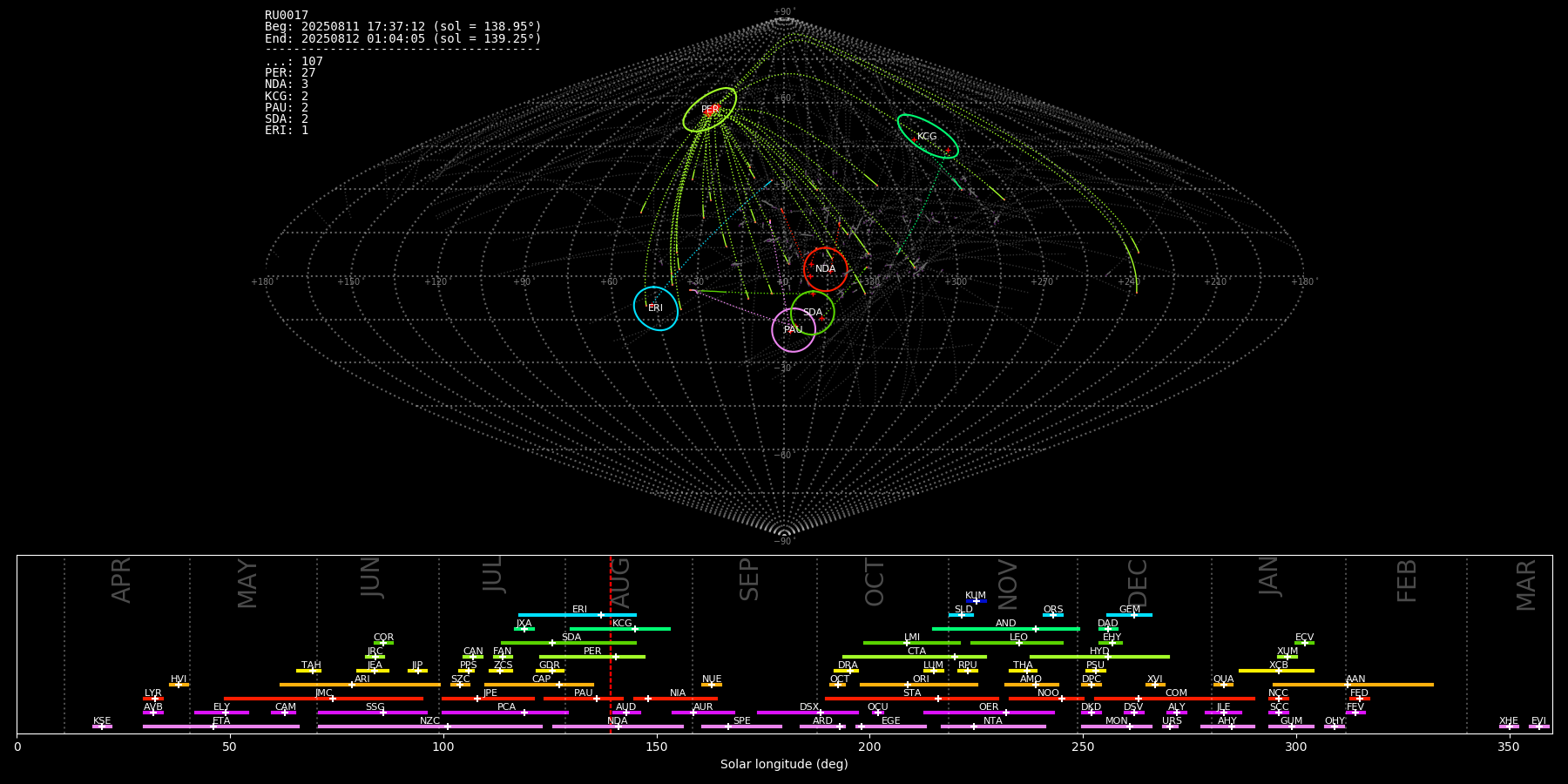This screenshot has width=1568, height=784.
Task: Click the LYR shower bar in timeline
Action: coord(153,699)
